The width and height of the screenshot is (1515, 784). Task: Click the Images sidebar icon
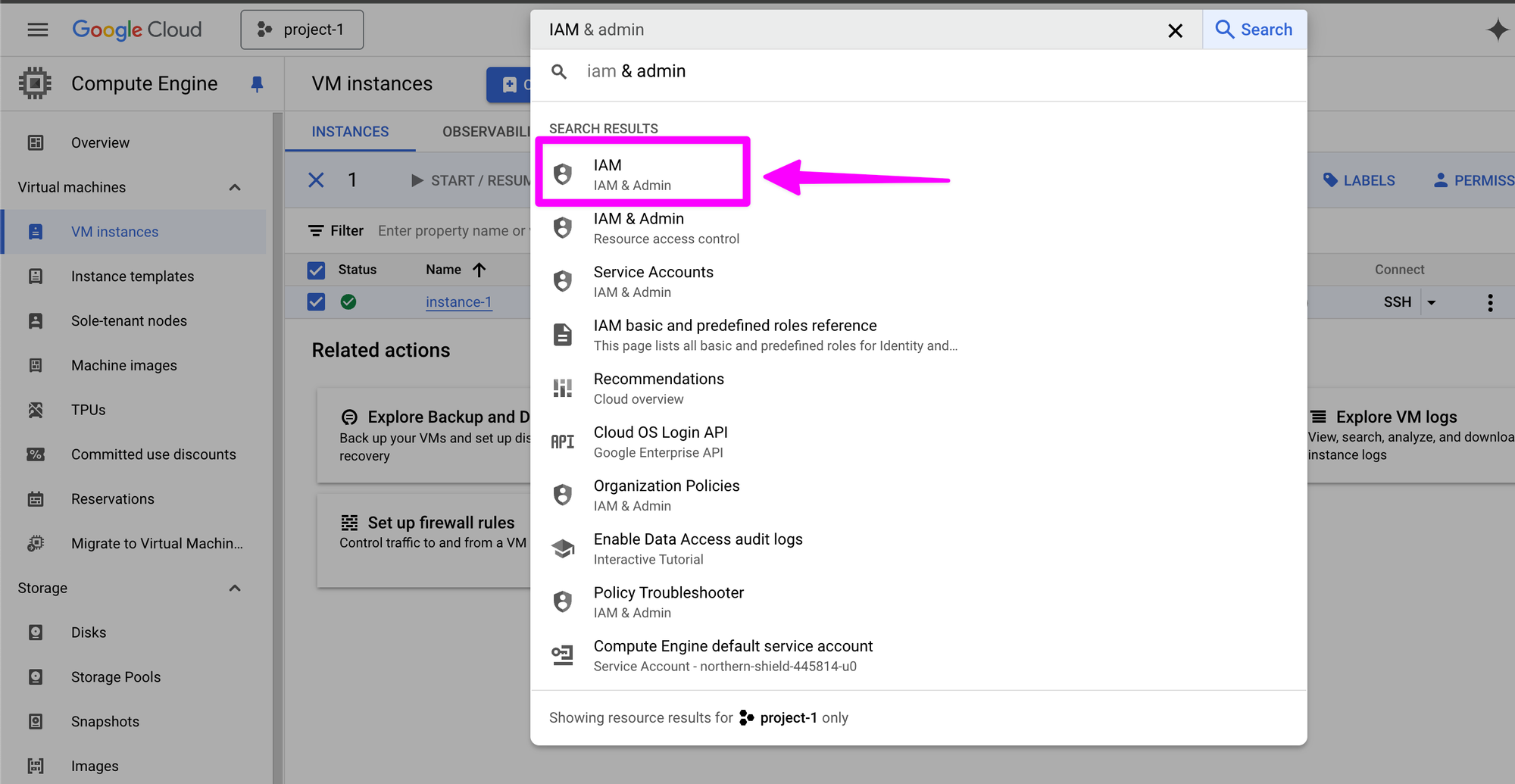pos(36,766)
